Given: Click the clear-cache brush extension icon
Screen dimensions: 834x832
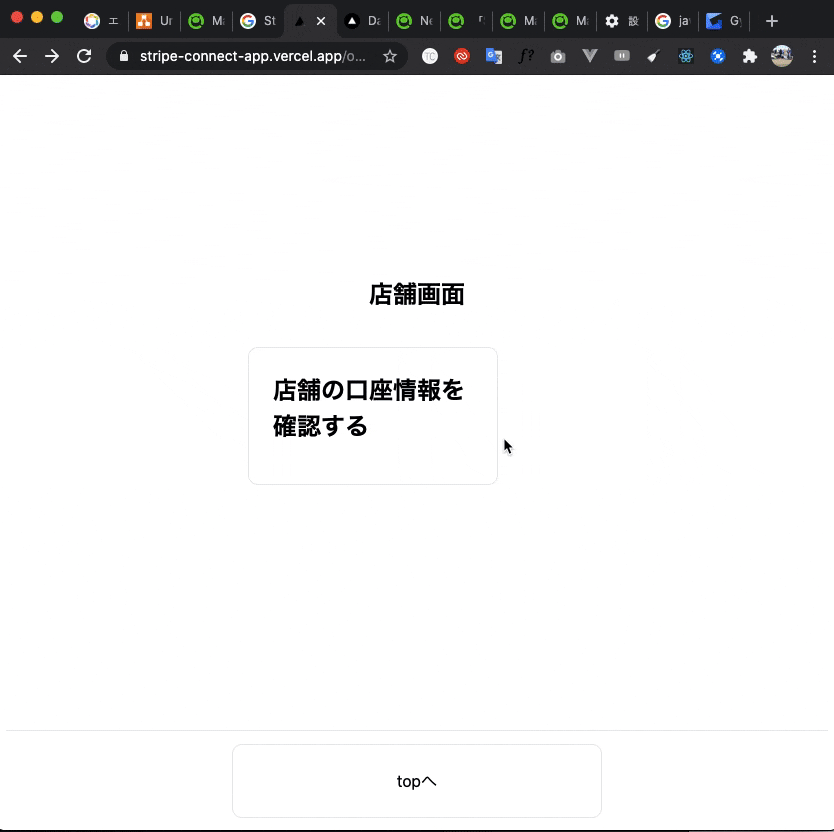Looking at the screenshot, I should tap(653, 56).
